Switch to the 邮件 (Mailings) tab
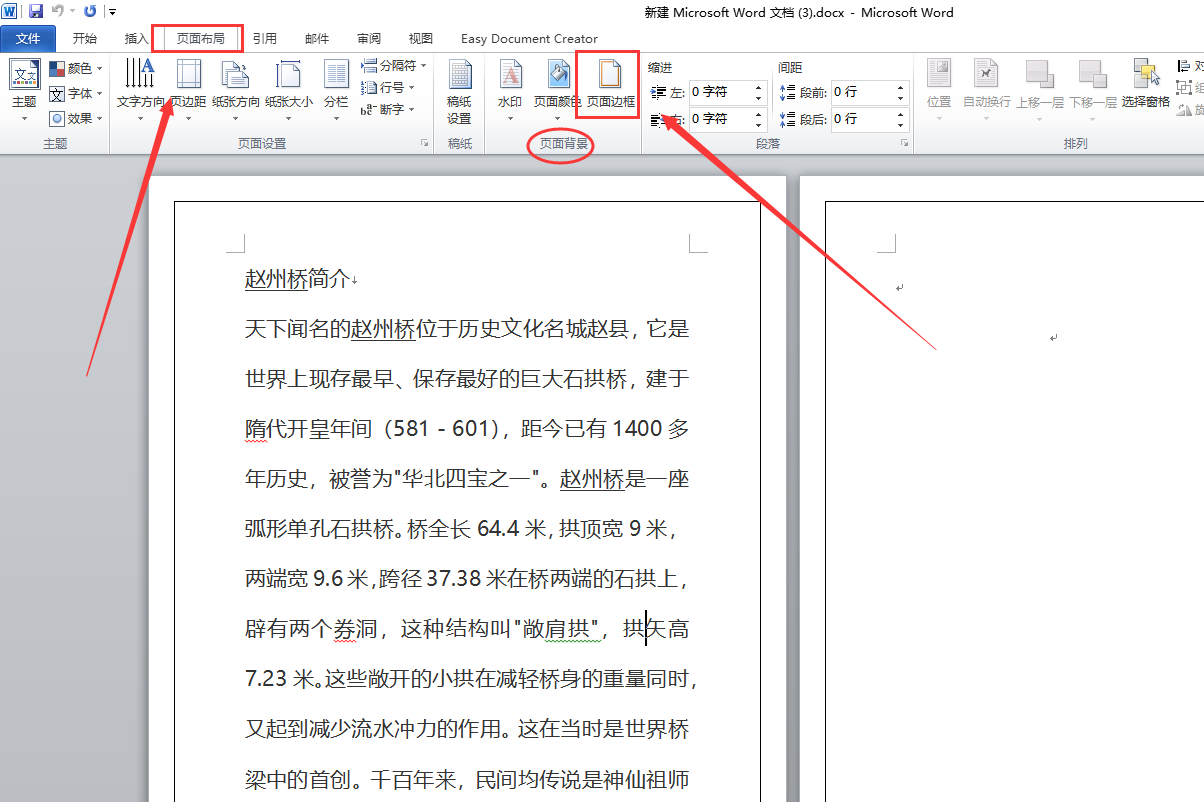 [x=317, y=39]
